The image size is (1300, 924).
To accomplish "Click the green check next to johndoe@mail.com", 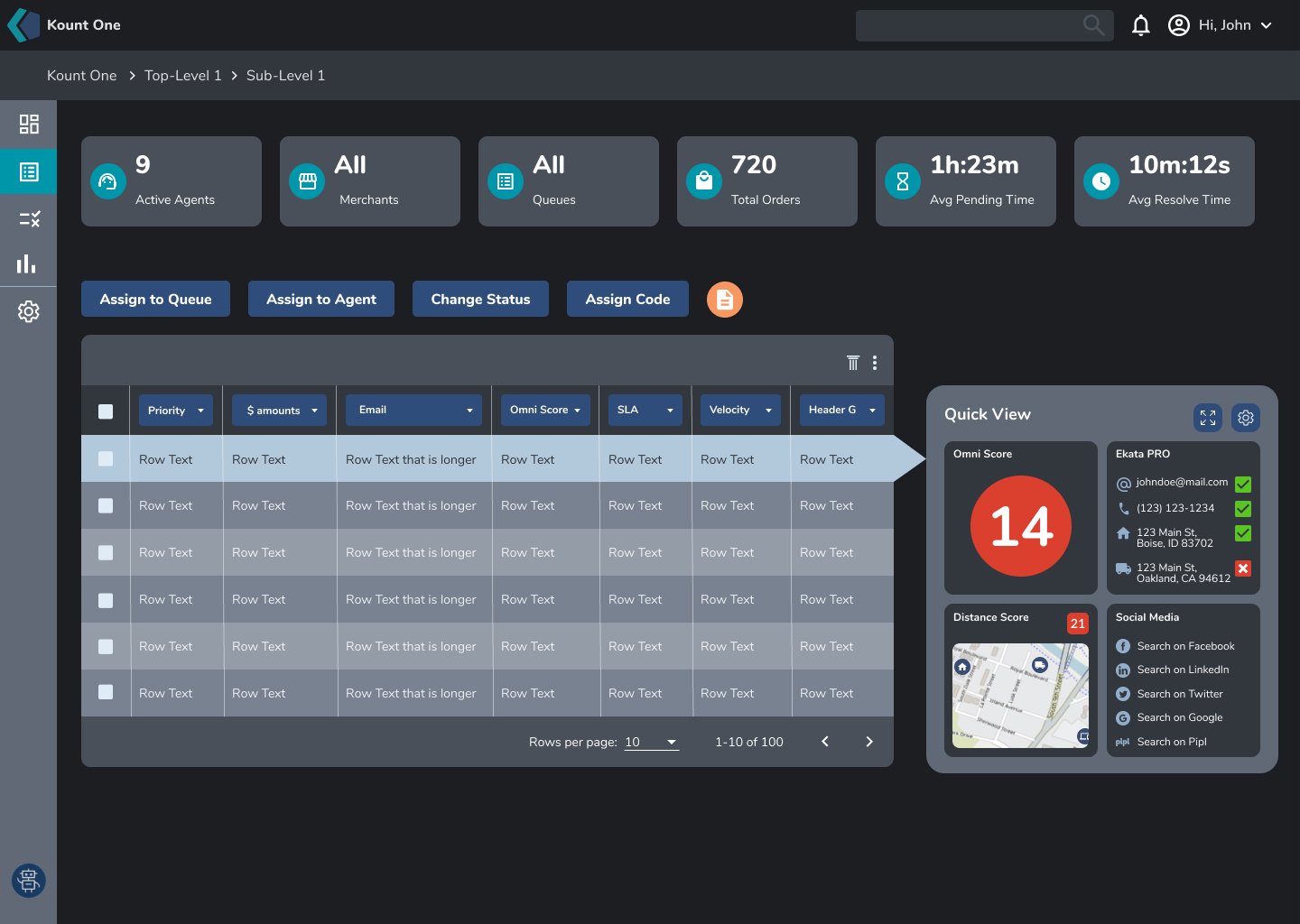I will tap(1243, 485).
